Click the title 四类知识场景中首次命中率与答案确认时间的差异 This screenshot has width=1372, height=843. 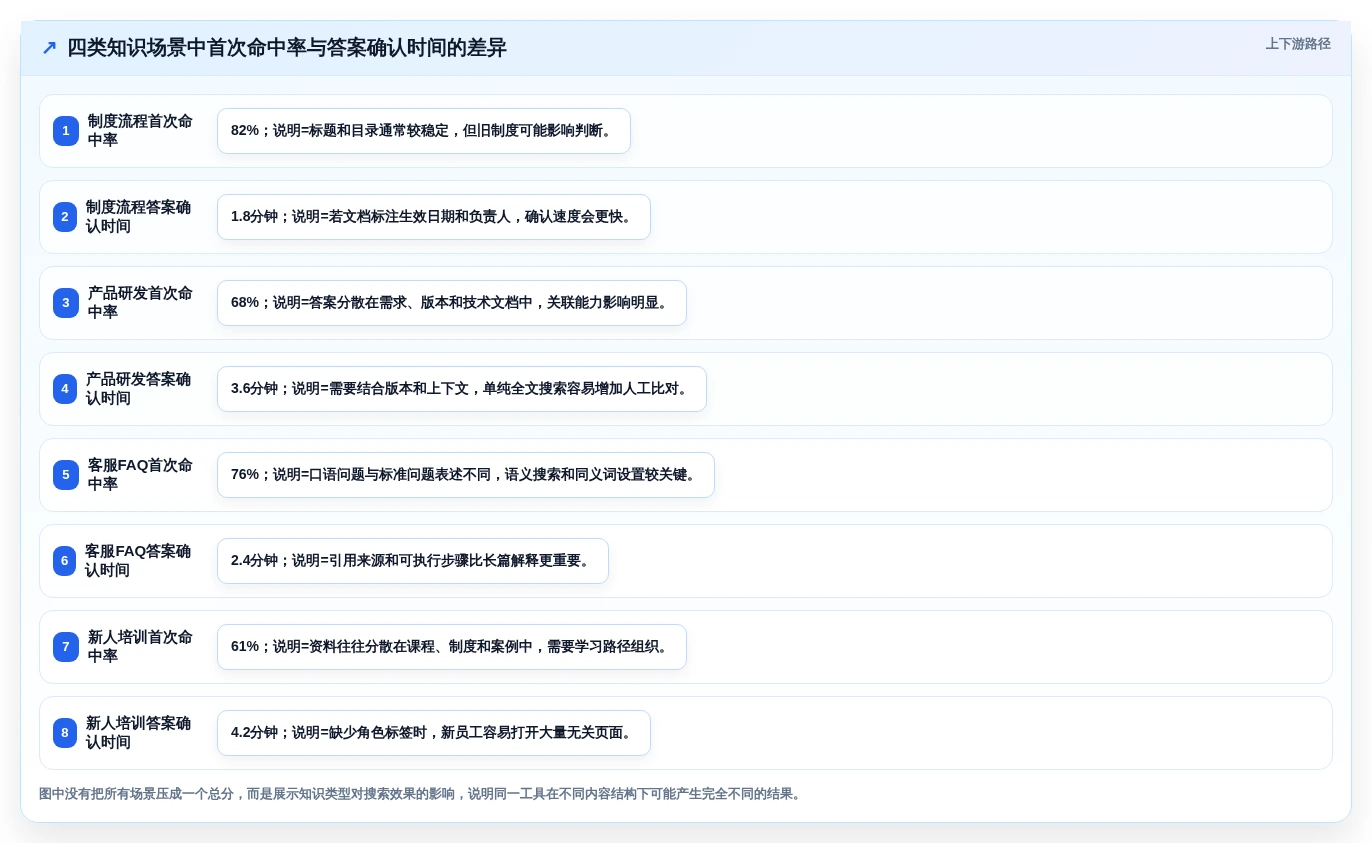point(287,48)
